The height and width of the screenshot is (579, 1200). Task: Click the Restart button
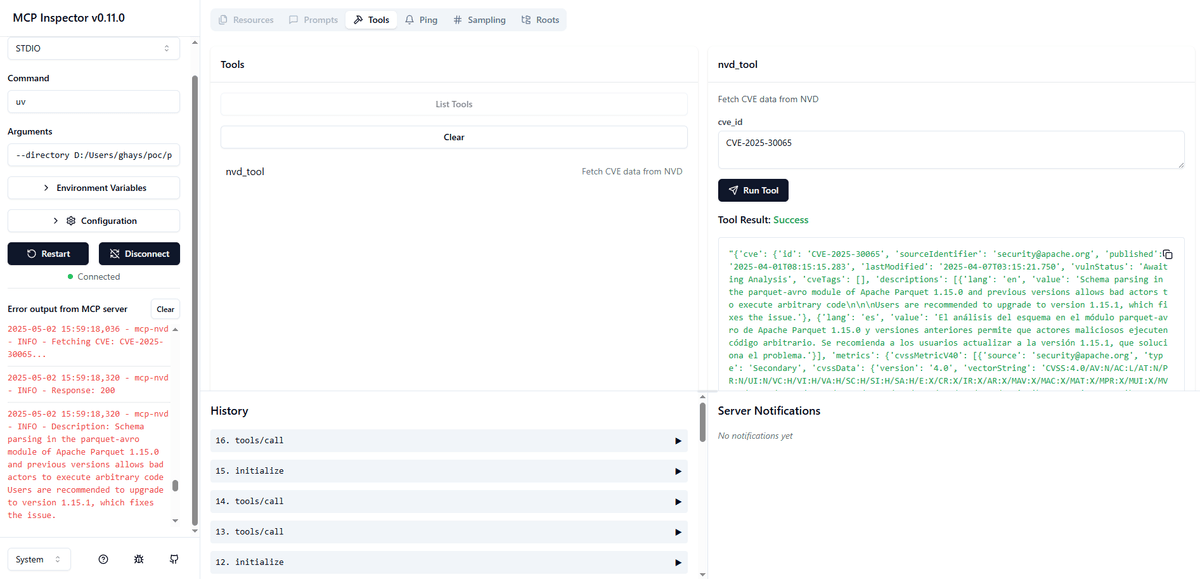47,254
